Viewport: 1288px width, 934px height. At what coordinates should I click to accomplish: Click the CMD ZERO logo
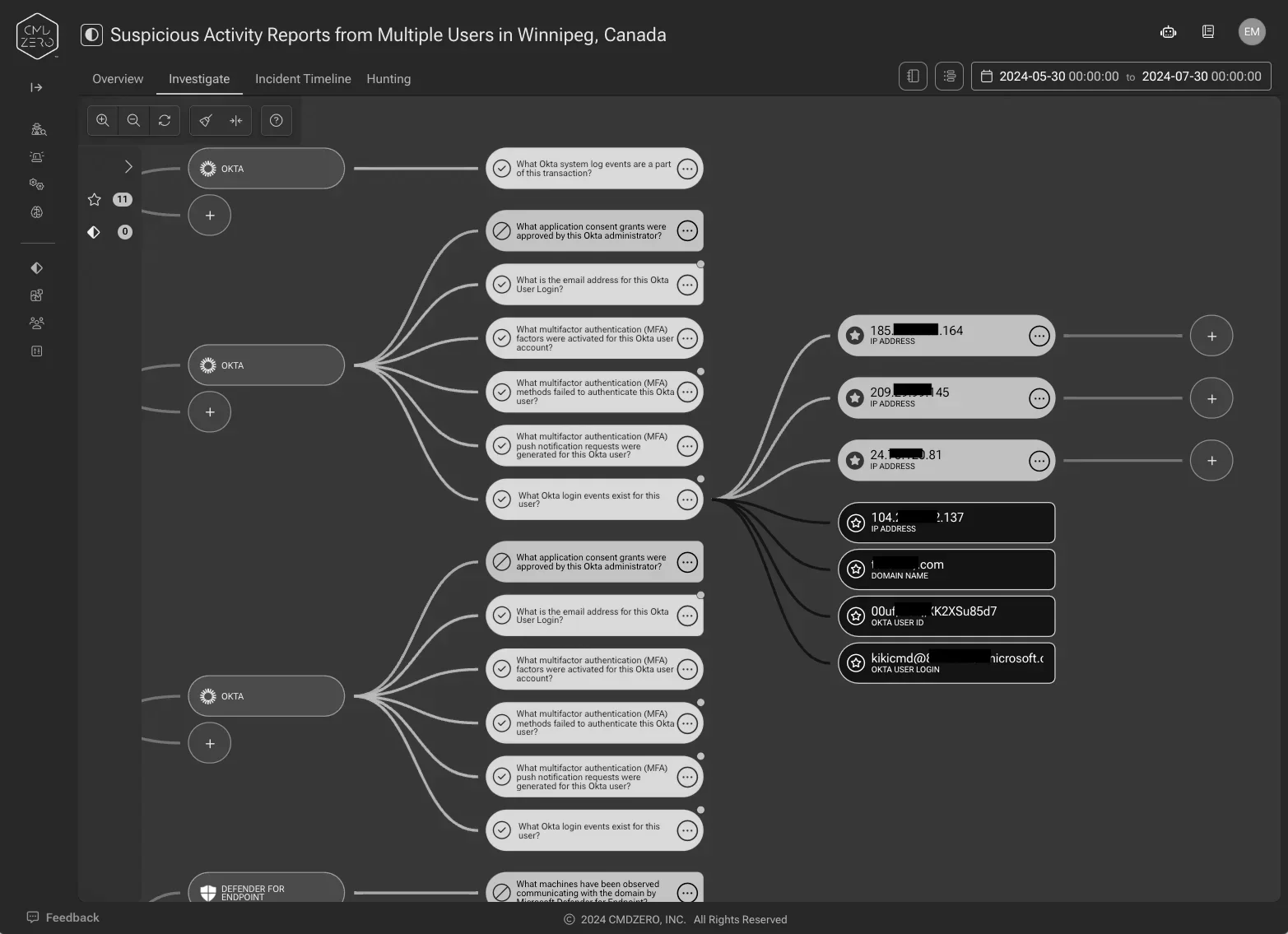(x=37, y=36)
